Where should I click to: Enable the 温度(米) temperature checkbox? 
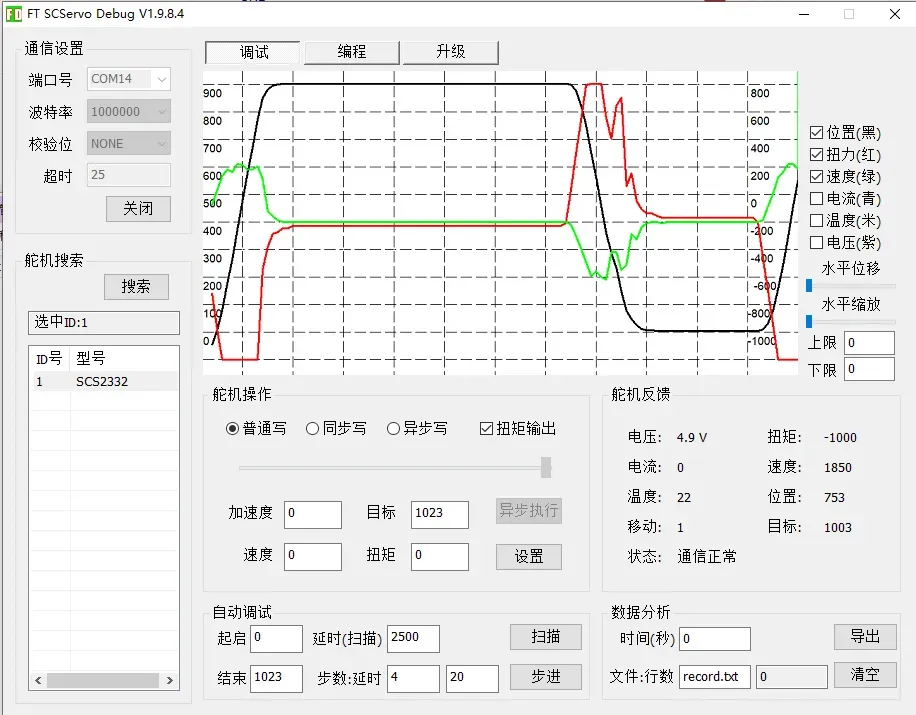point(817,221)
